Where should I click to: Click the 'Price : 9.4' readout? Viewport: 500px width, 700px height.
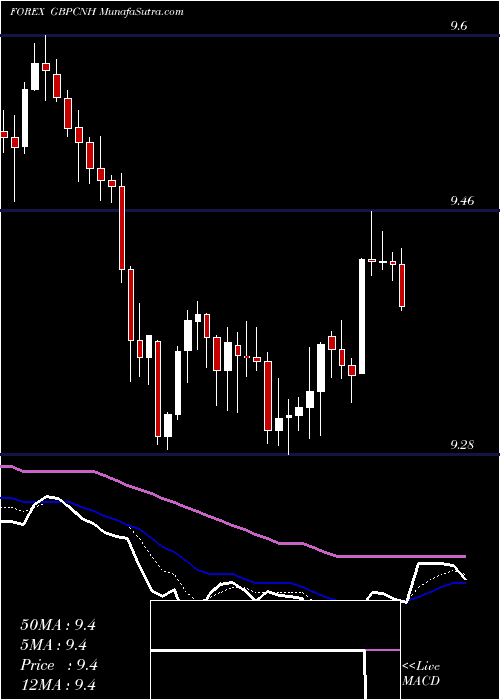pos(59,665)
